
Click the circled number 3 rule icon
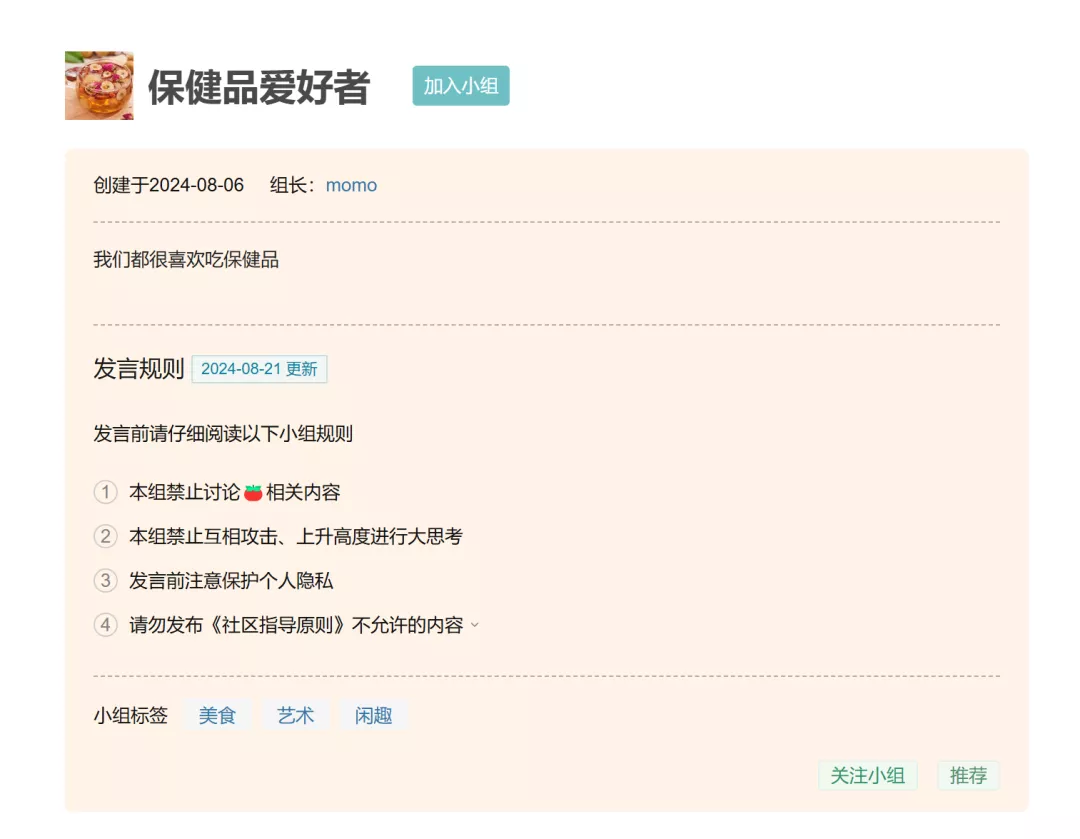point(105,581)
